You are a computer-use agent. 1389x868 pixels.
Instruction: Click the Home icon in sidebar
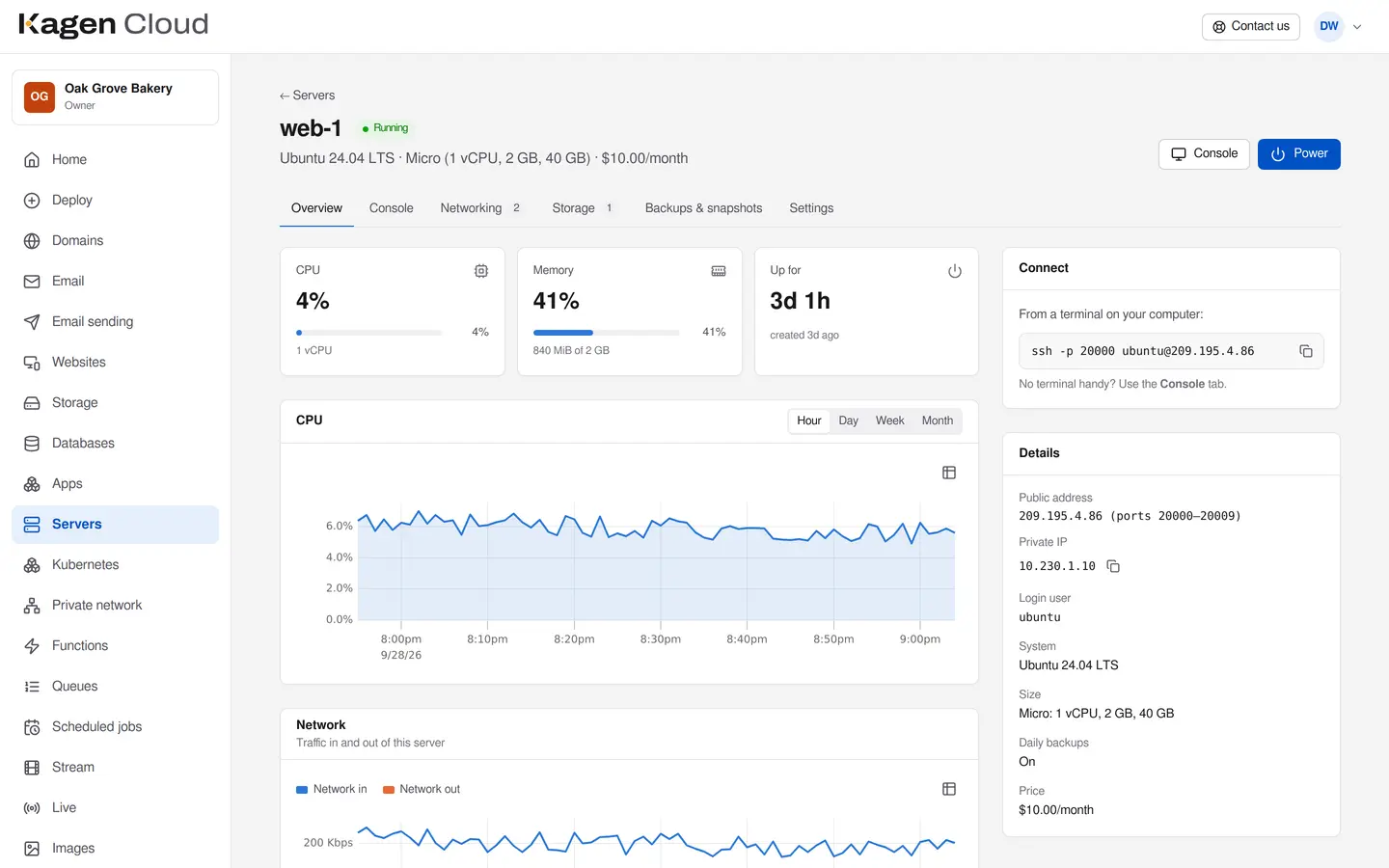pos(32,160)
